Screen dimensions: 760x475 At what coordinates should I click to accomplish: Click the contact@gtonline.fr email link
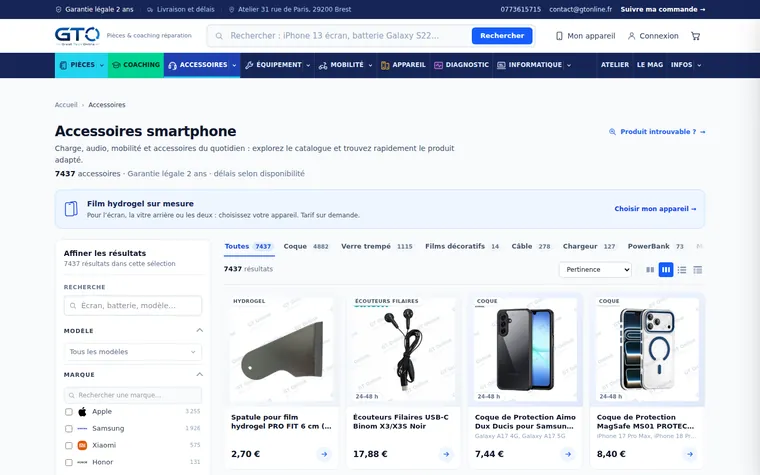pyautogui.click(x=580, y=9)
